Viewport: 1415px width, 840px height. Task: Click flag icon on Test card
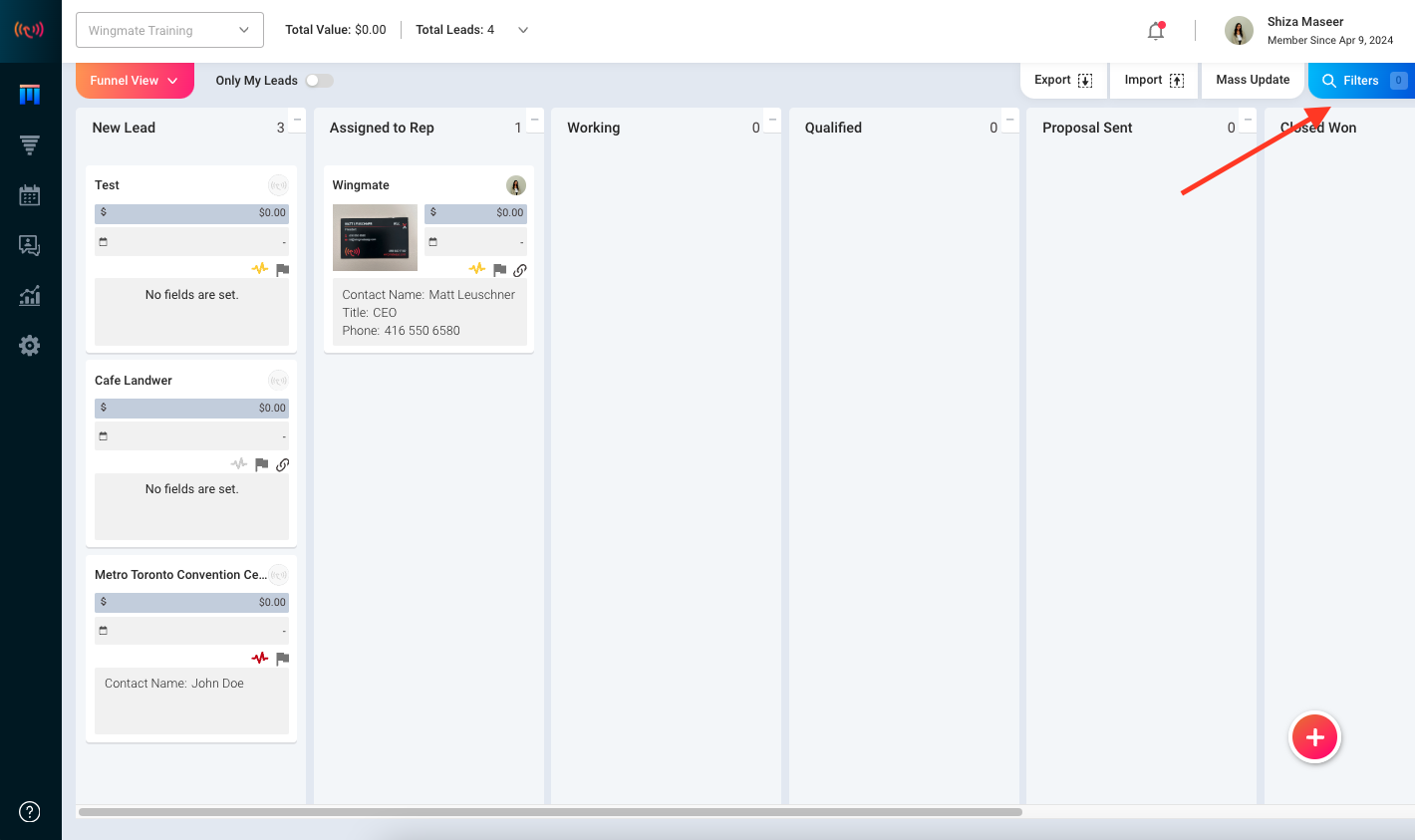pyautogui.click(x=283, y=270)
